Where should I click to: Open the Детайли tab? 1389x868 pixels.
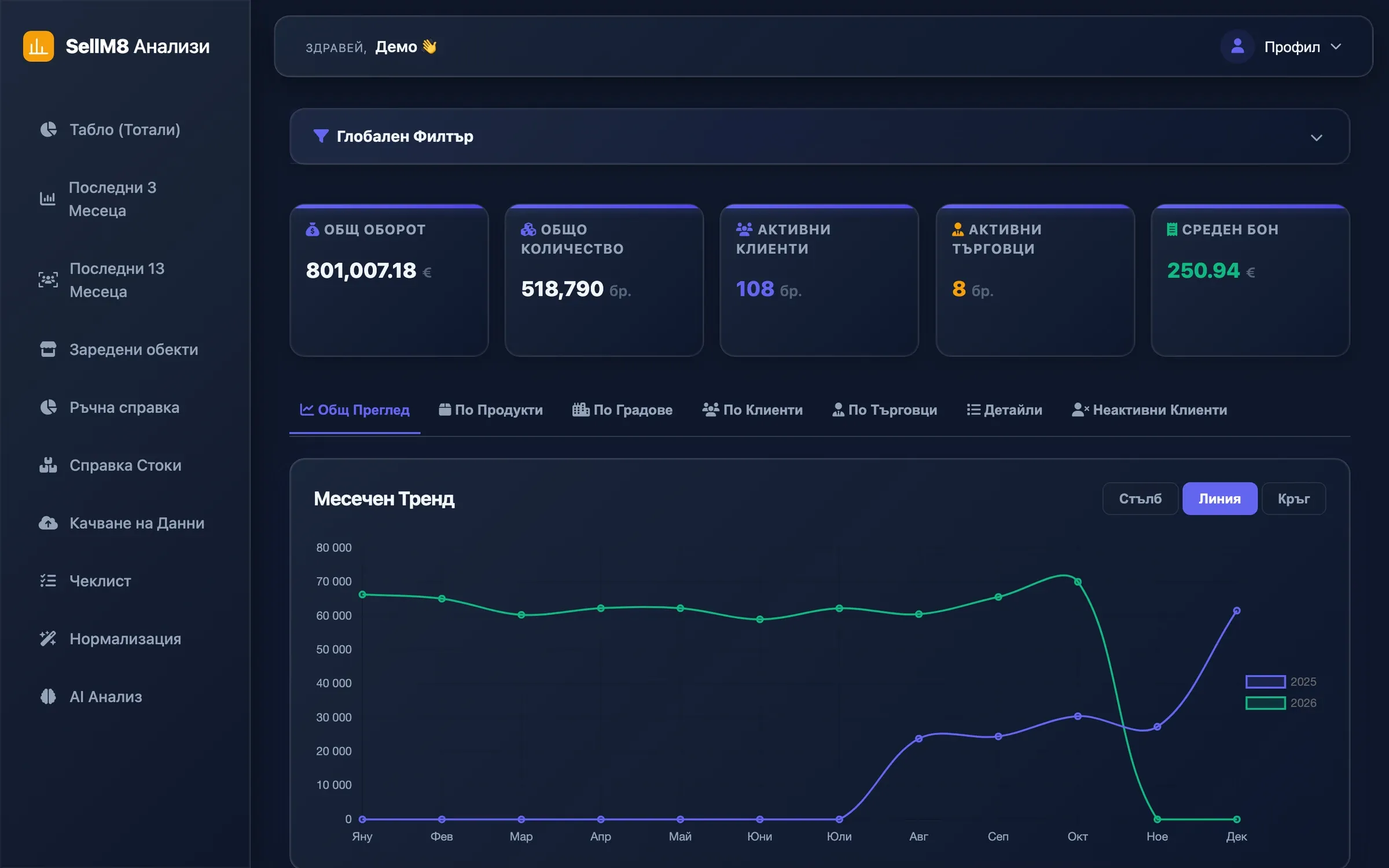1004,410
